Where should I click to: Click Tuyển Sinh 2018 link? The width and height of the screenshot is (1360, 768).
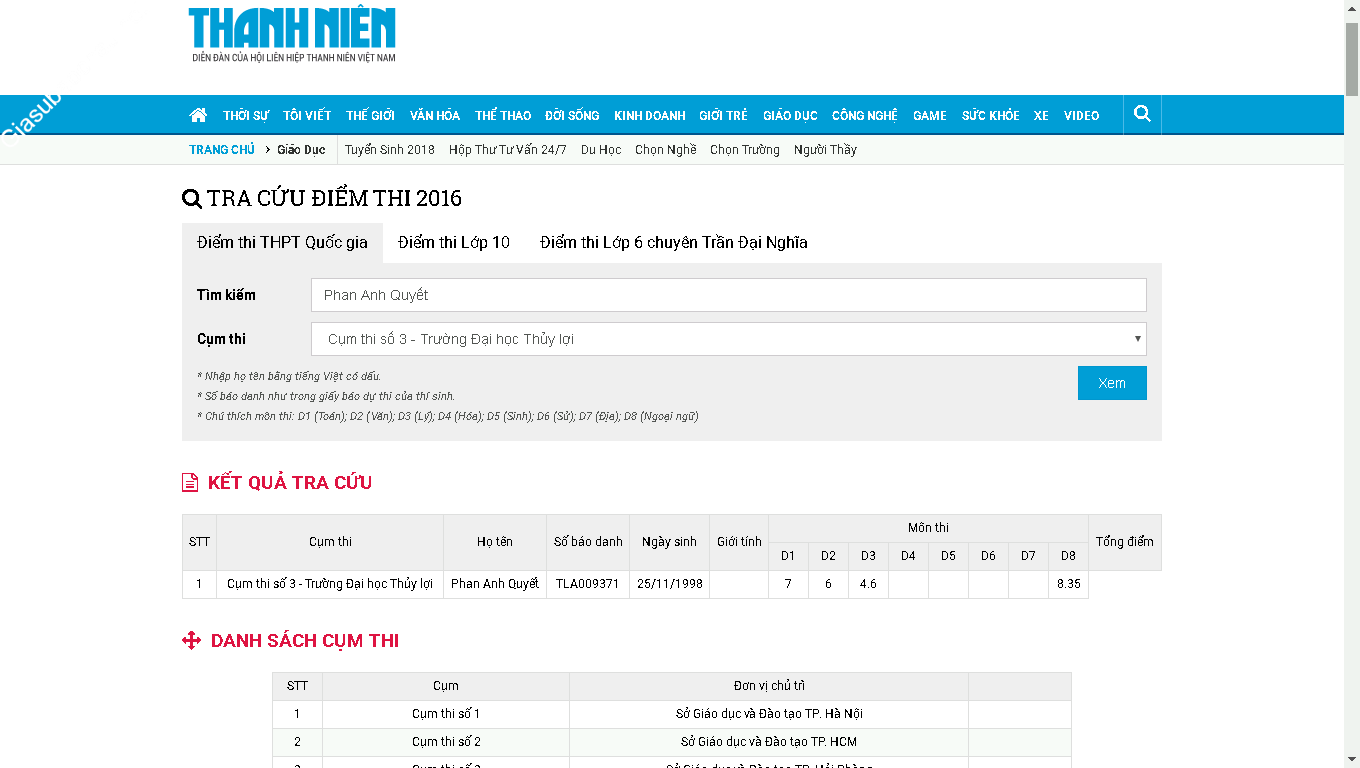point(390,150)
